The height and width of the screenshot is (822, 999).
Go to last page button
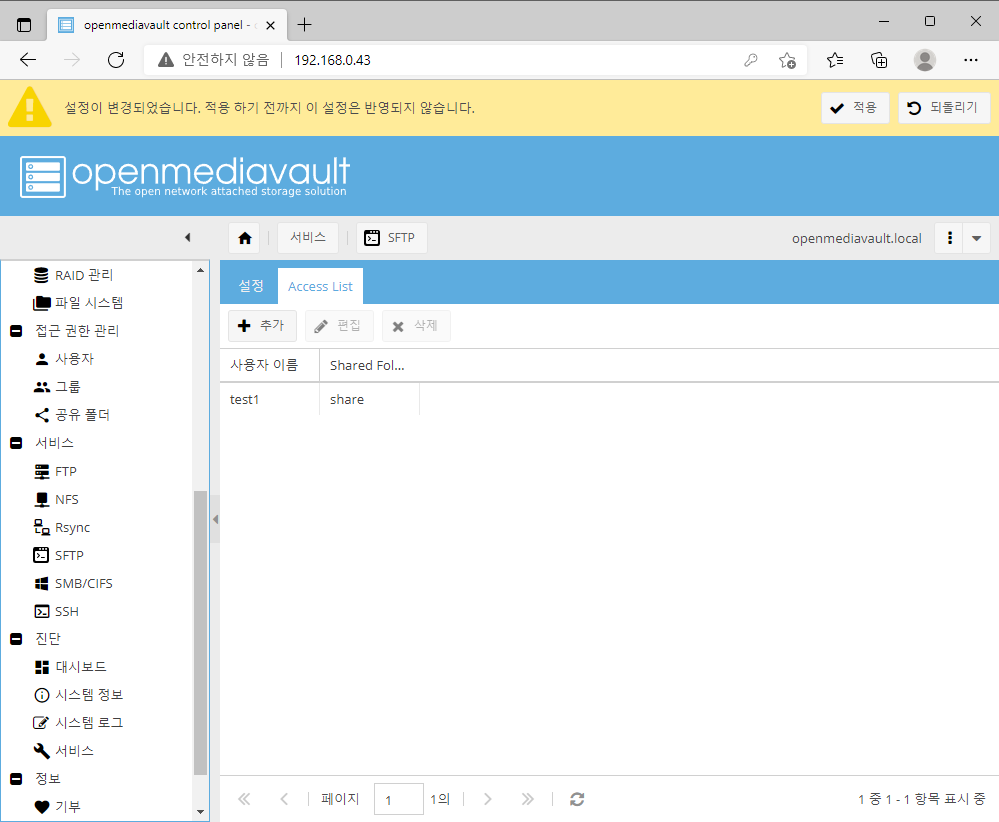pyautogui.click(x=528, y=799)
